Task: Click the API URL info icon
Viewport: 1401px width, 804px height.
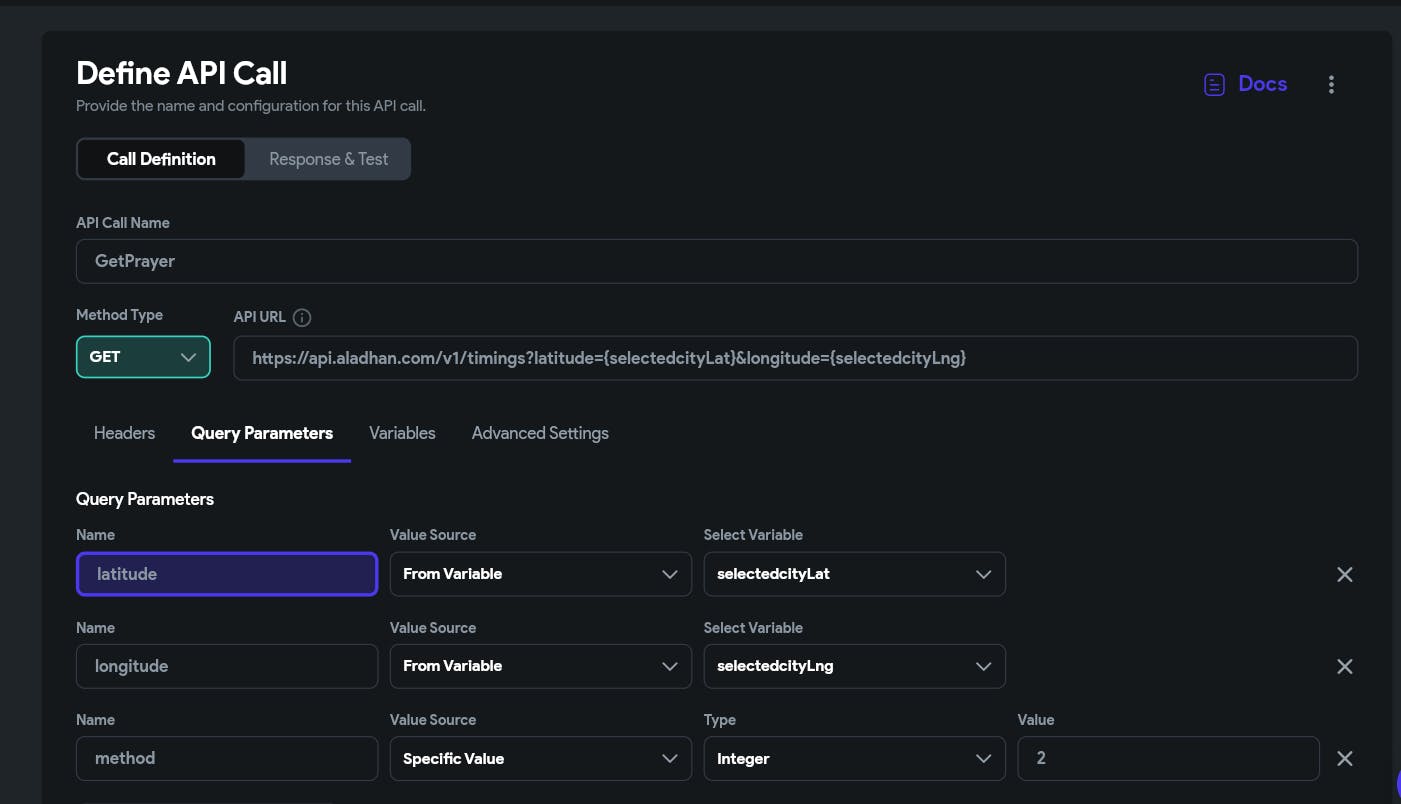Action: (302, 318)
